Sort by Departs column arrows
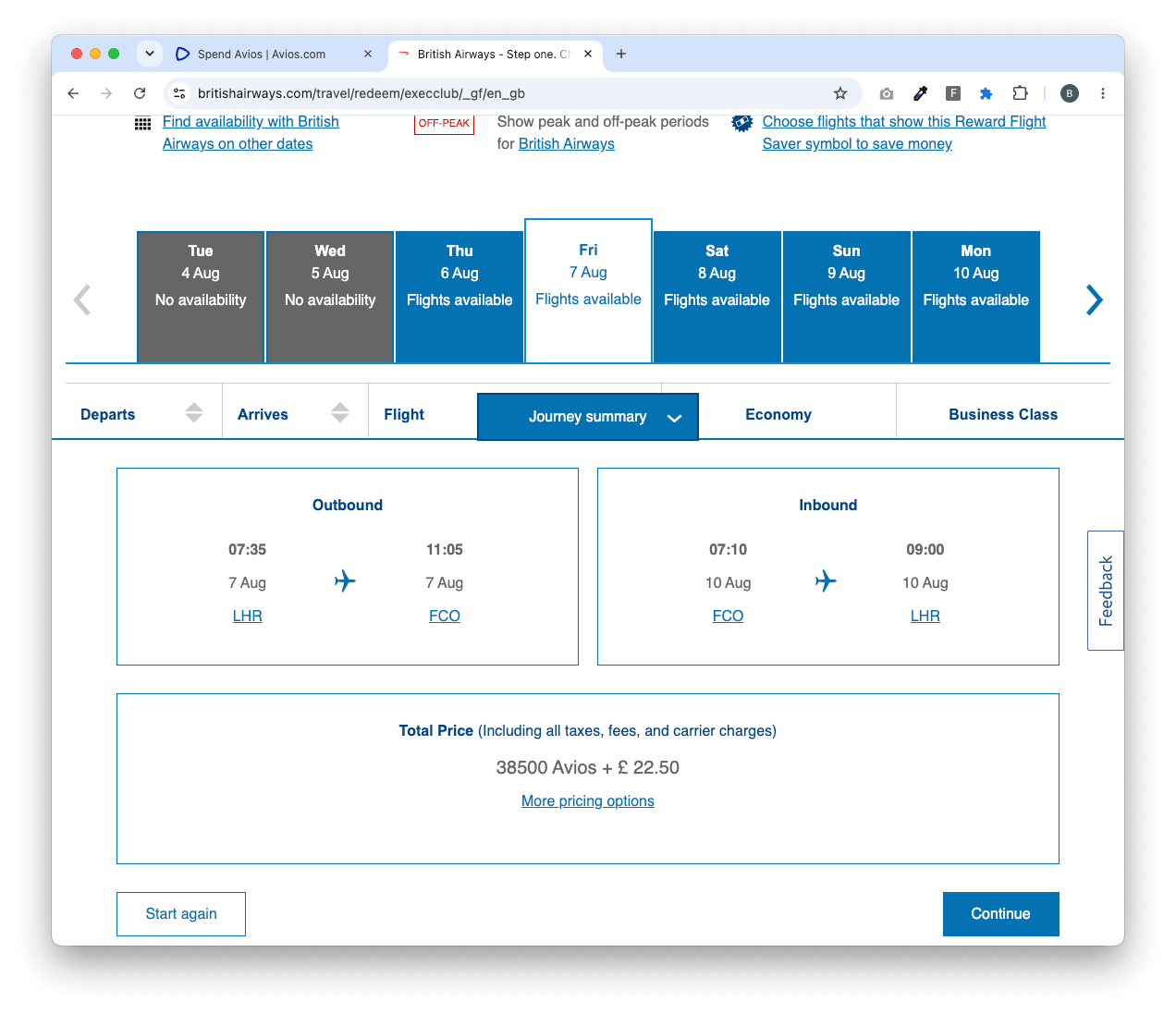This screenshot has height=1014, width=1176. pyautogui.click(x=194, y=413)
